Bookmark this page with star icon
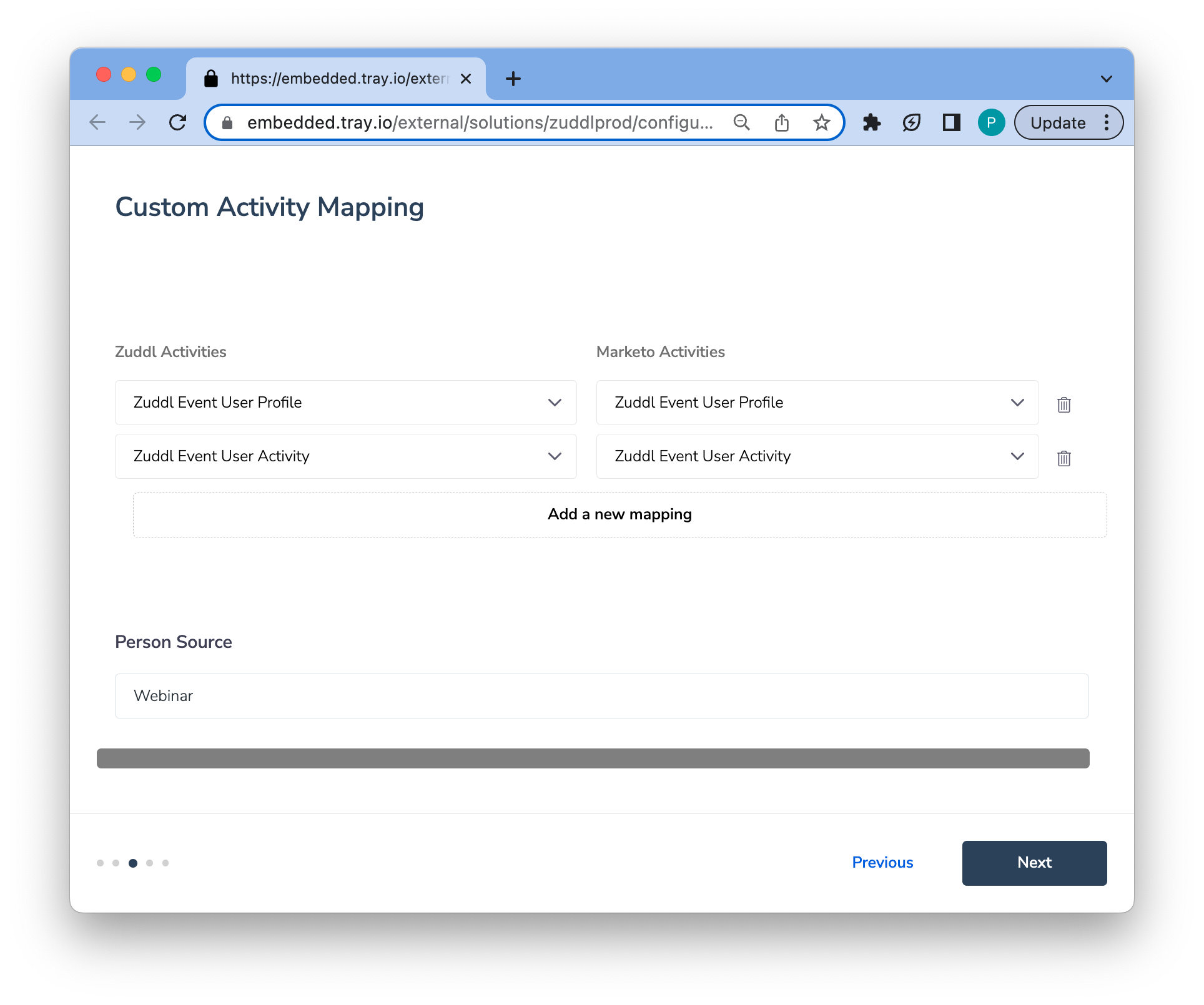Viewport: 1204px width, 1005px height. click(x=821, y=122)
